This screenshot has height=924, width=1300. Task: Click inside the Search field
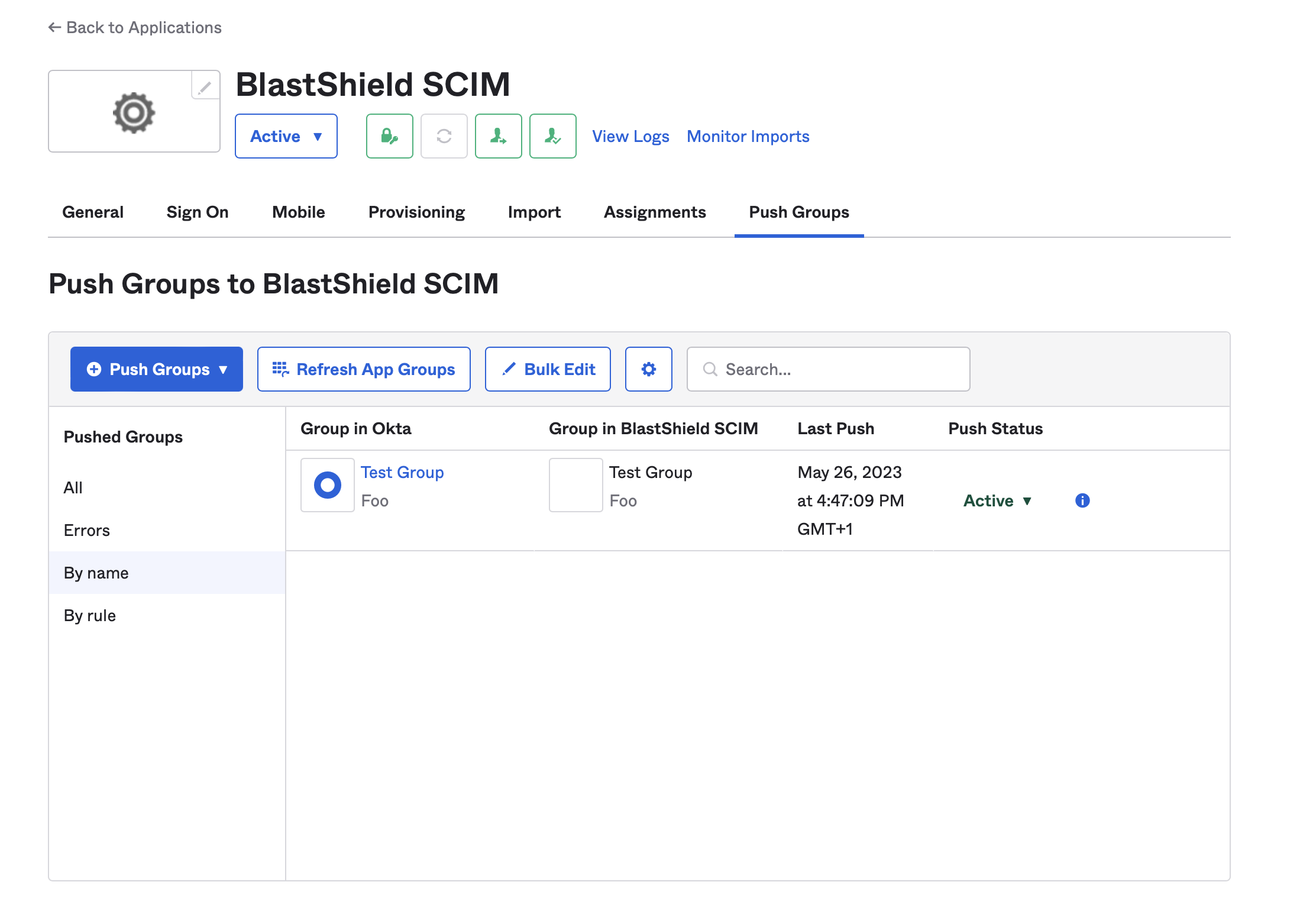[x=827, y=369]
